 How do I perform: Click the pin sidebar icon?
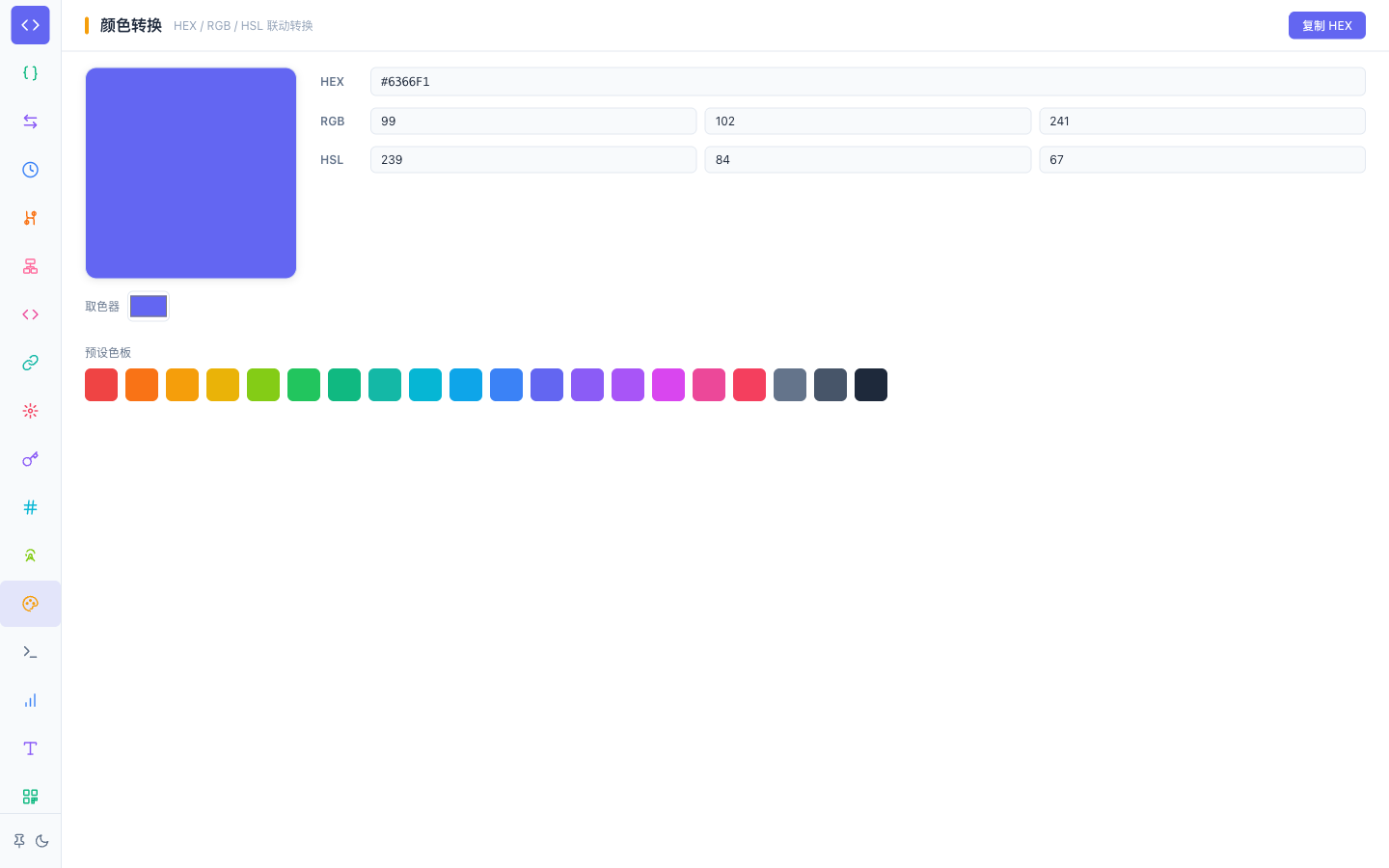19,841
